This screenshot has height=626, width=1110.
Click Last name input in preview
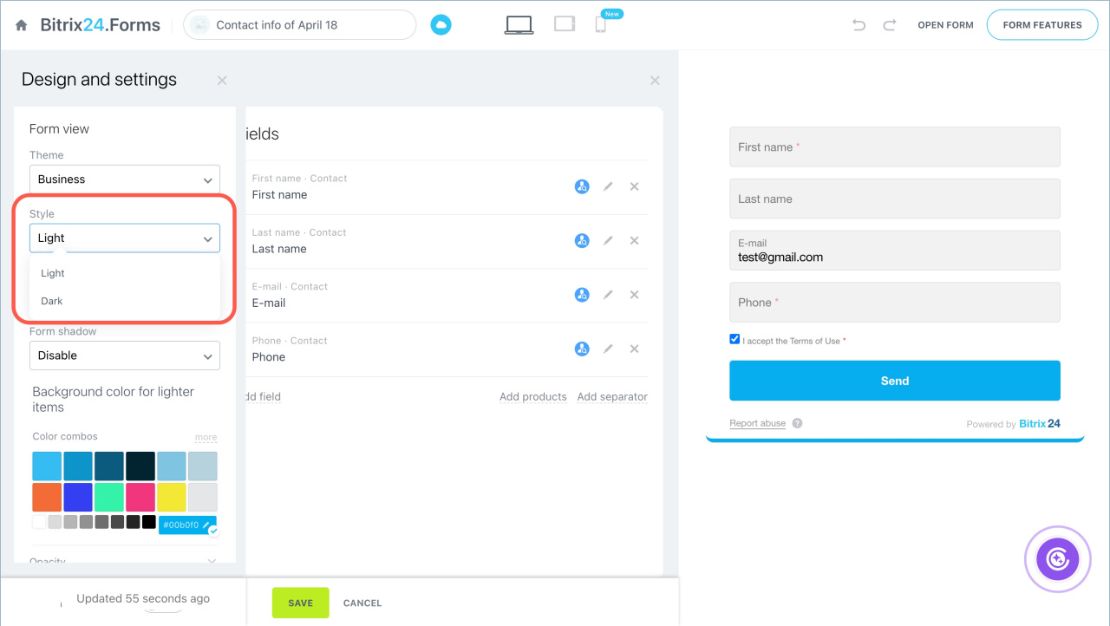pos(895,198)
